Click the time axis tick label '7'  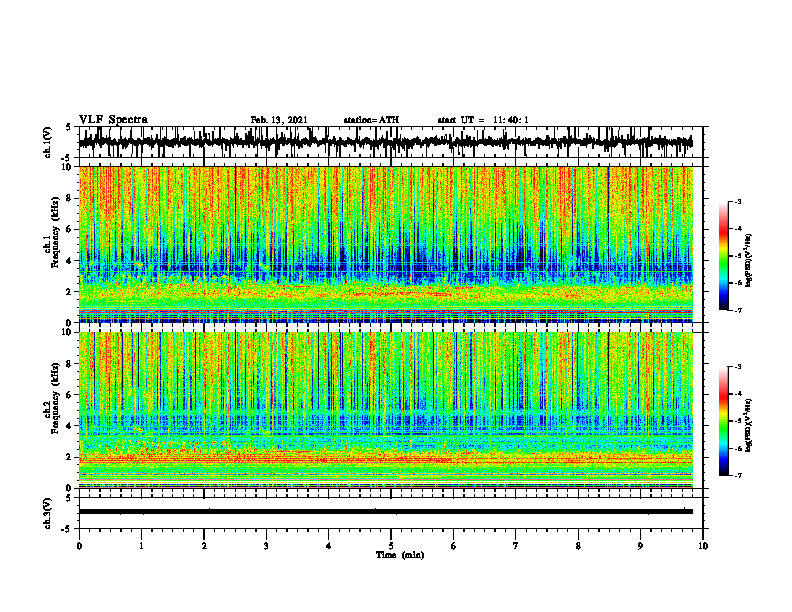(516, 546)
